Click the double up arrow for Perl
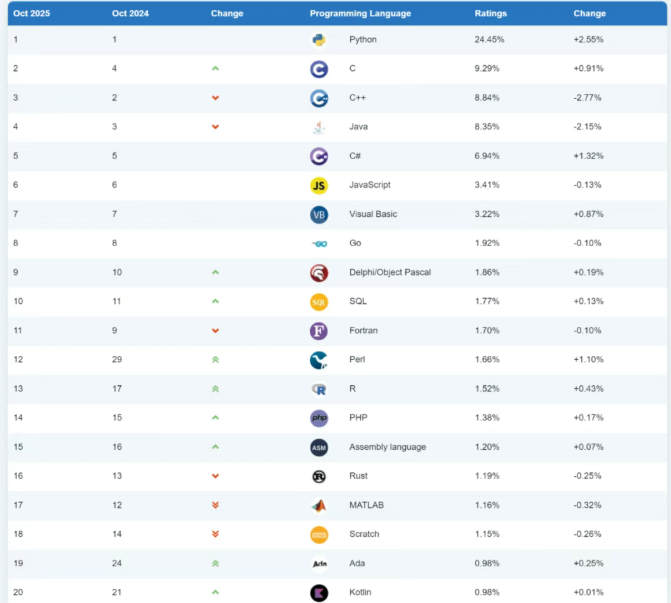 [215, 360]
